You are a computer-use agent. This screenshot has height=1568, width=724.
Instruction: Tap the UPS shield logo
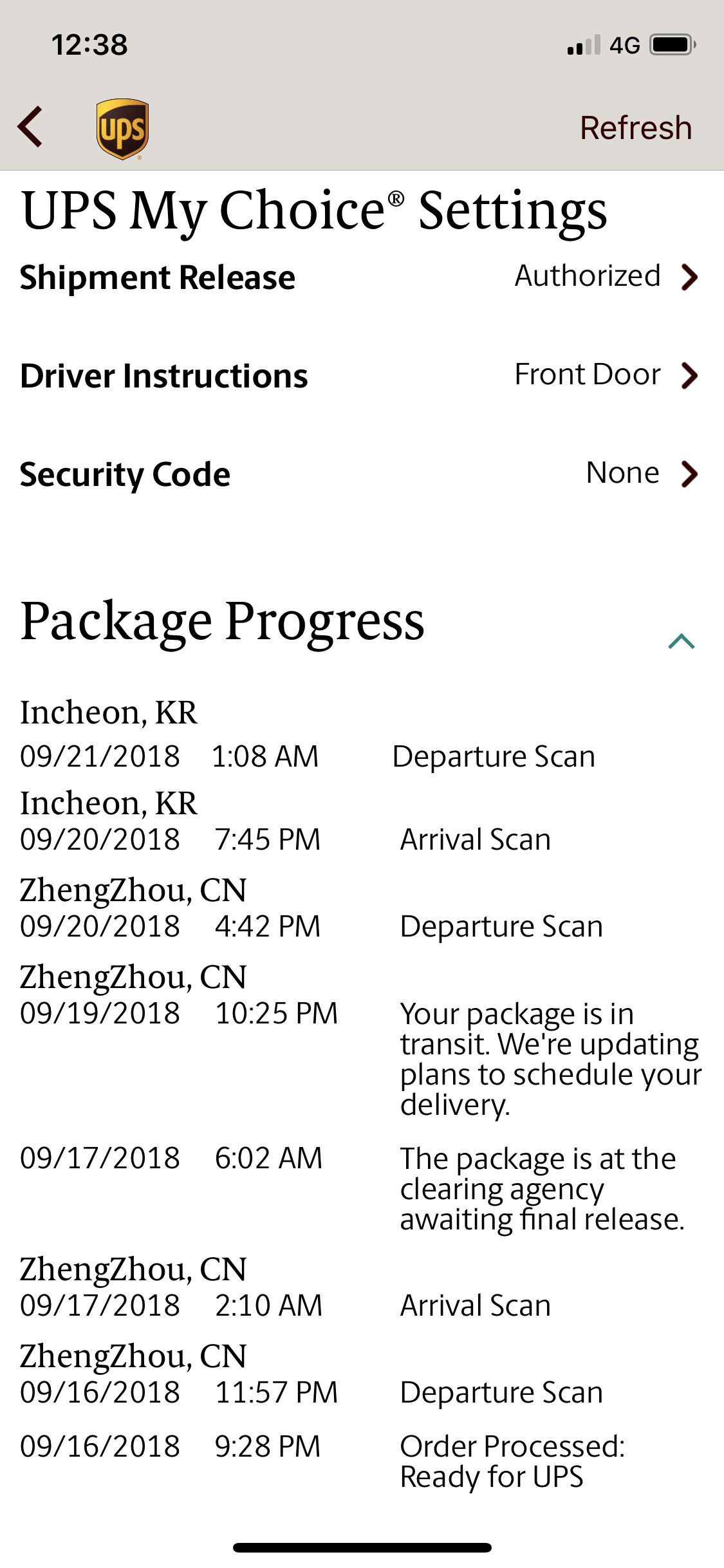(x=122, y=129)
